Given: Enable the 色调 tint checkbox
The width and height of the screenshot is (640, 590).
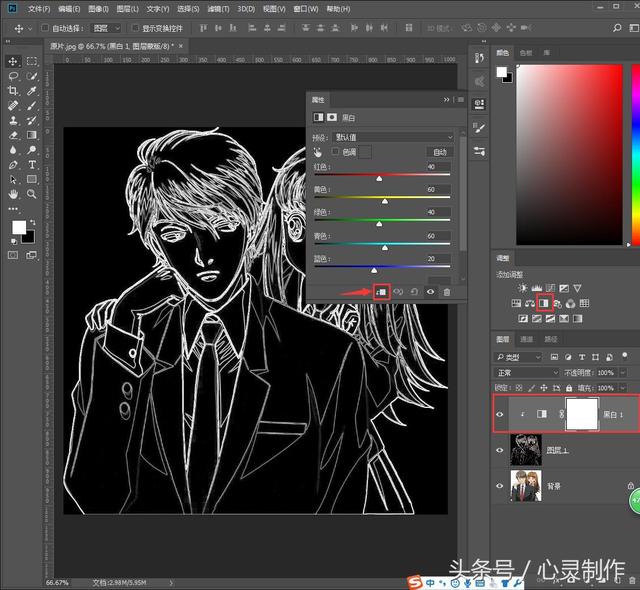Looking at the screenshot, I should pyautogui.click(x=336, y=152).
